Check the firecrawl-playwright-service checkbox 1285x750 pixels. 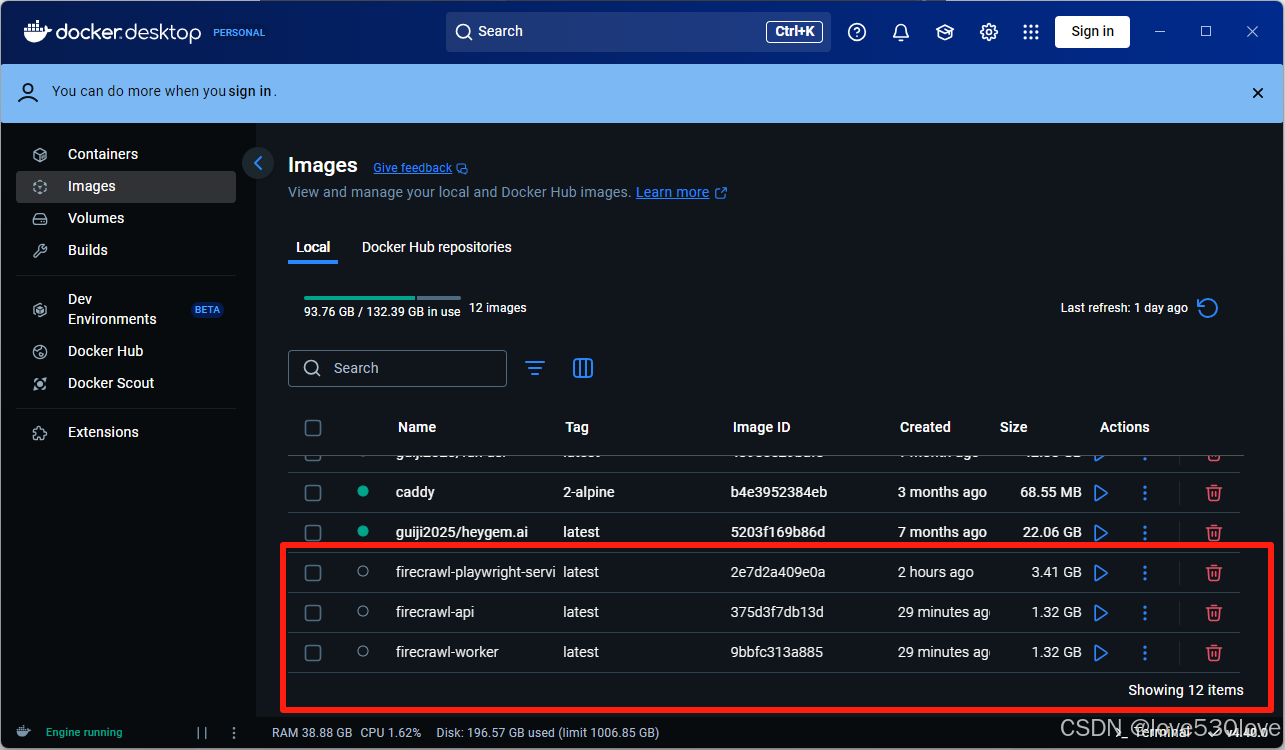click(313, 573)
